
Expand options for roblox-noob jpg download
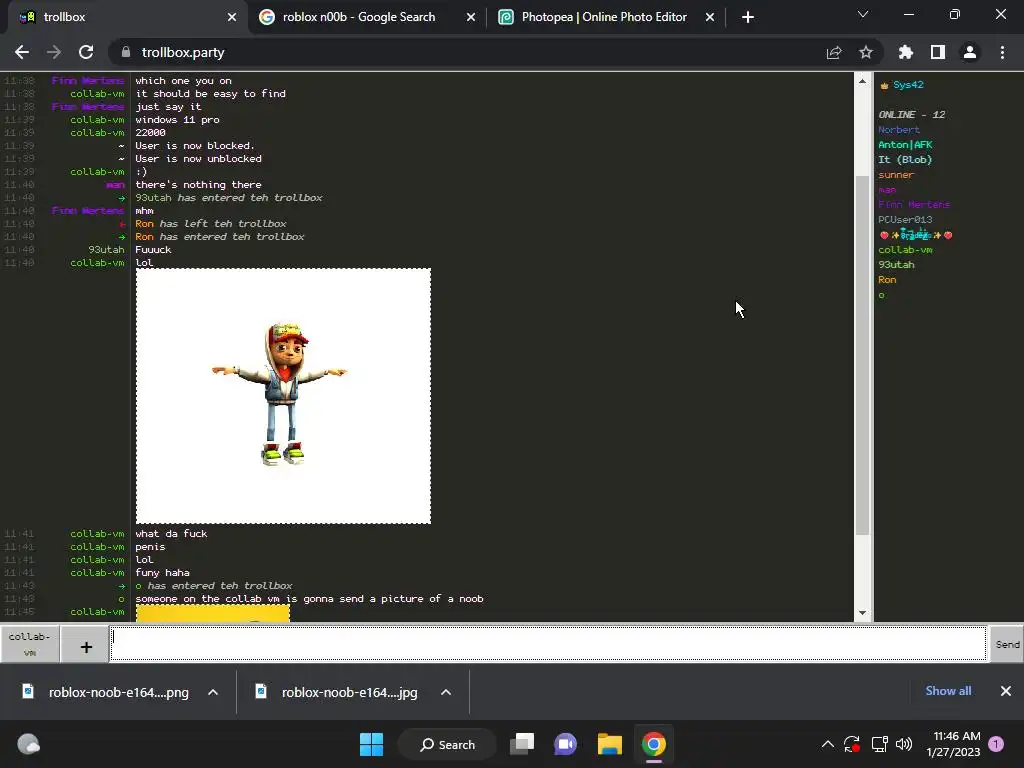[446, 692]
